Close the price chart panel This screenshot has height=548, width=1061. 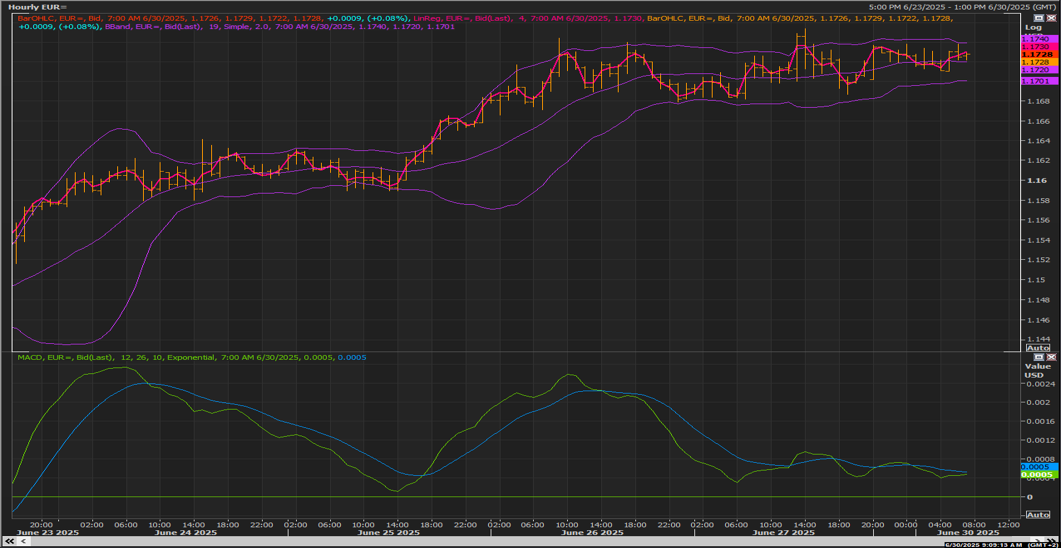1051,18
